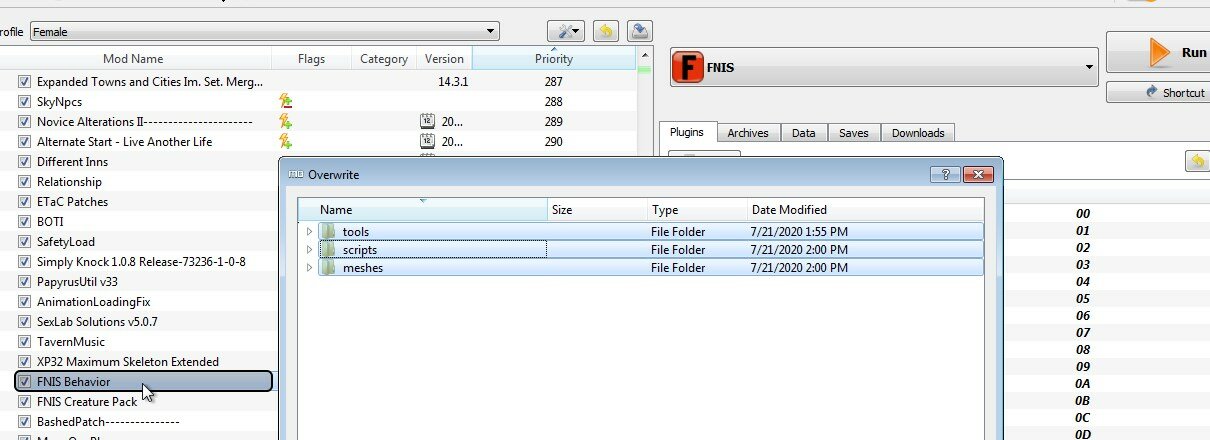Open the Female profile dropdown
This screenshot has height=440, width=1210.
coord(264,32)
